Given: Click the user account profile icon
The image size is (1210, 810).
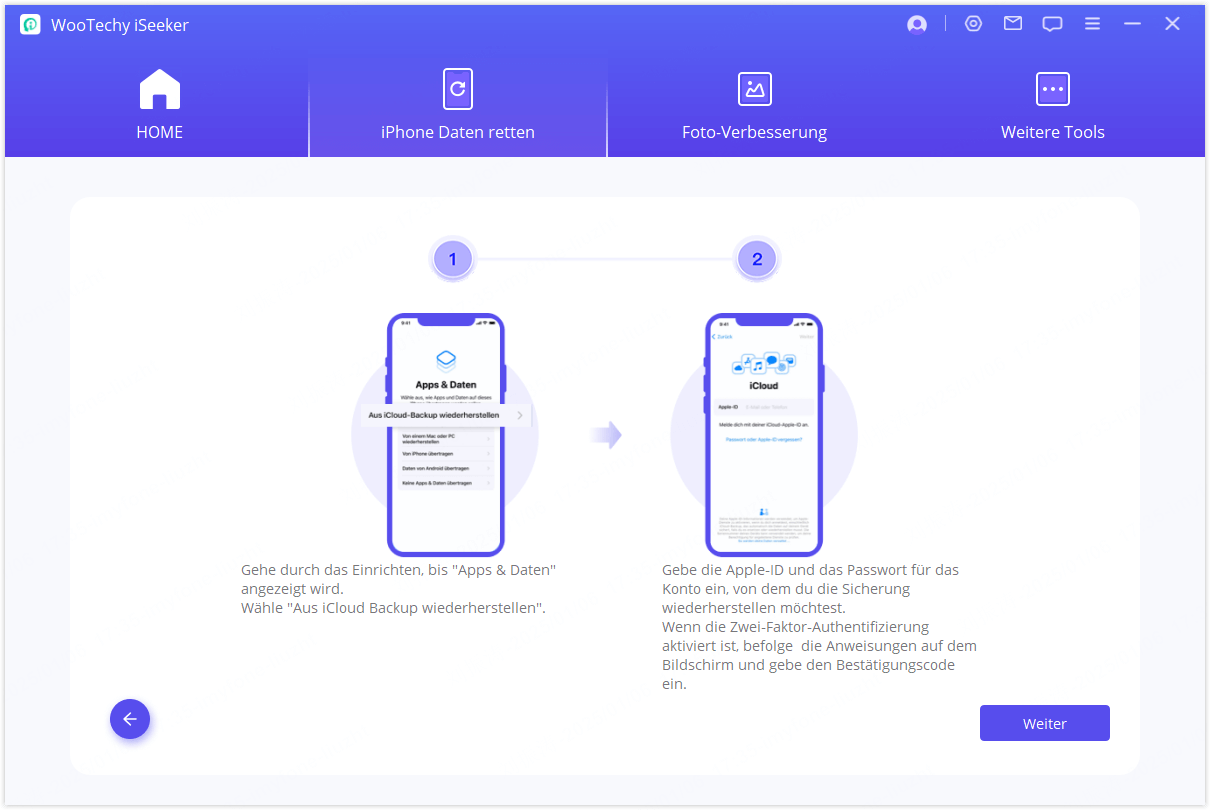Looking at the screenshot, I should point(917,25).
